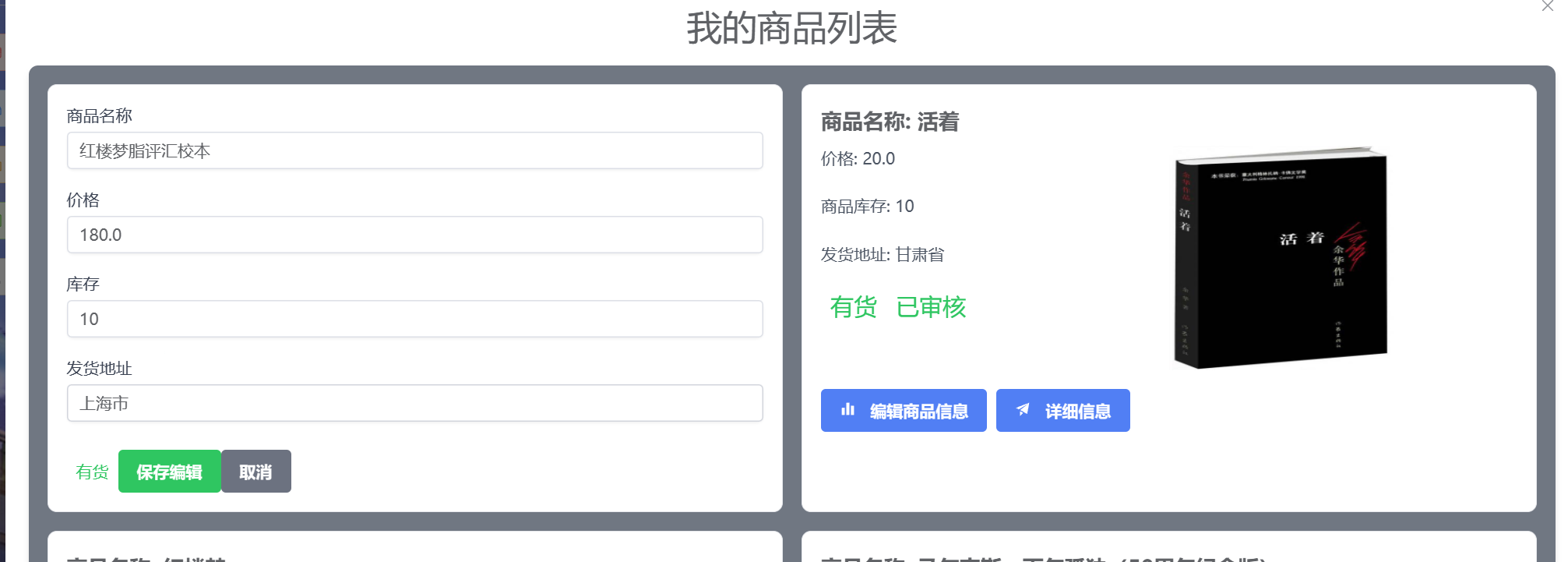Click the price field showing 180.0
This screenshot has width=1568, height=562.
pos(414,235)
